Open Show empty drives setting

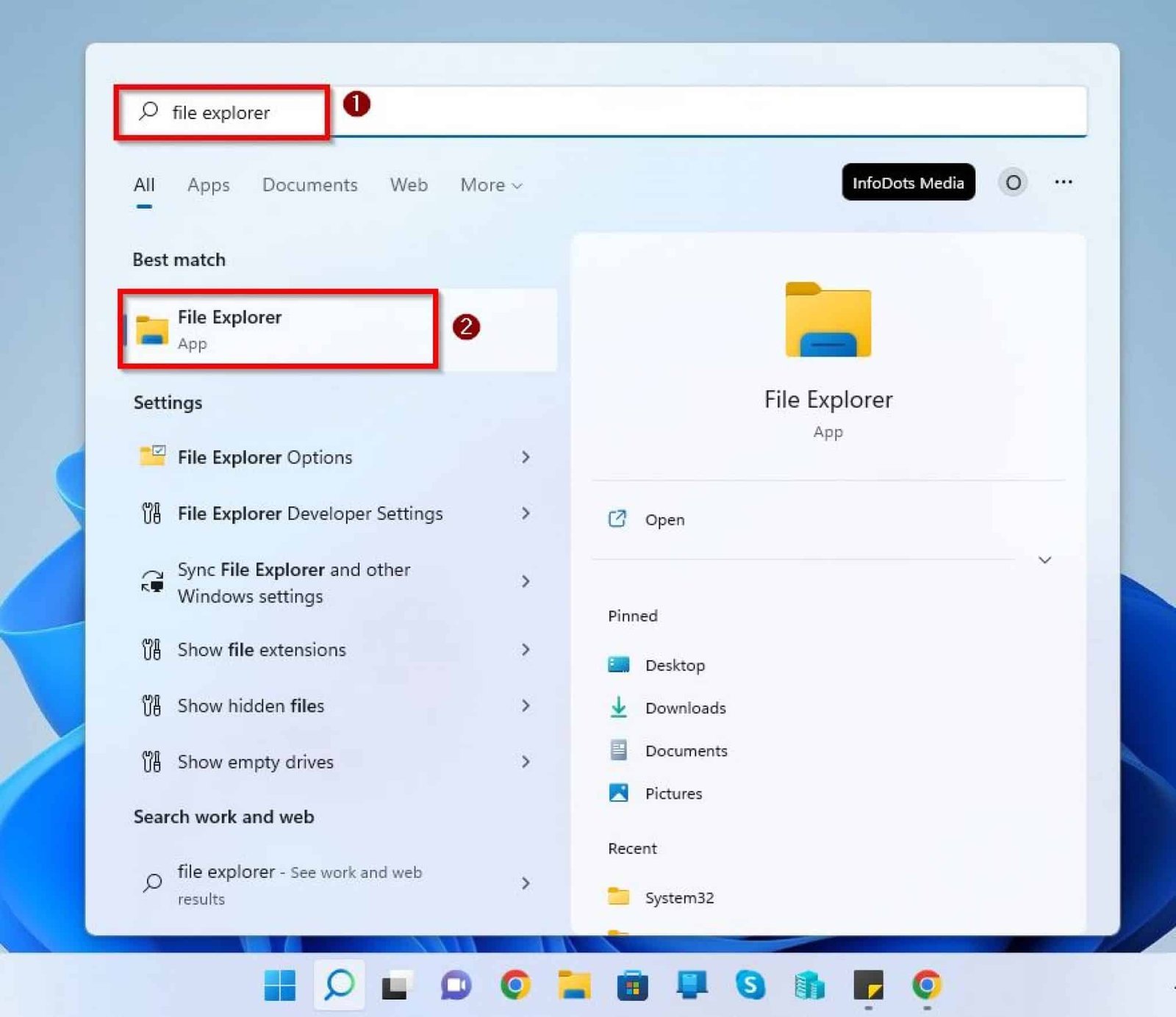point(338,762)
